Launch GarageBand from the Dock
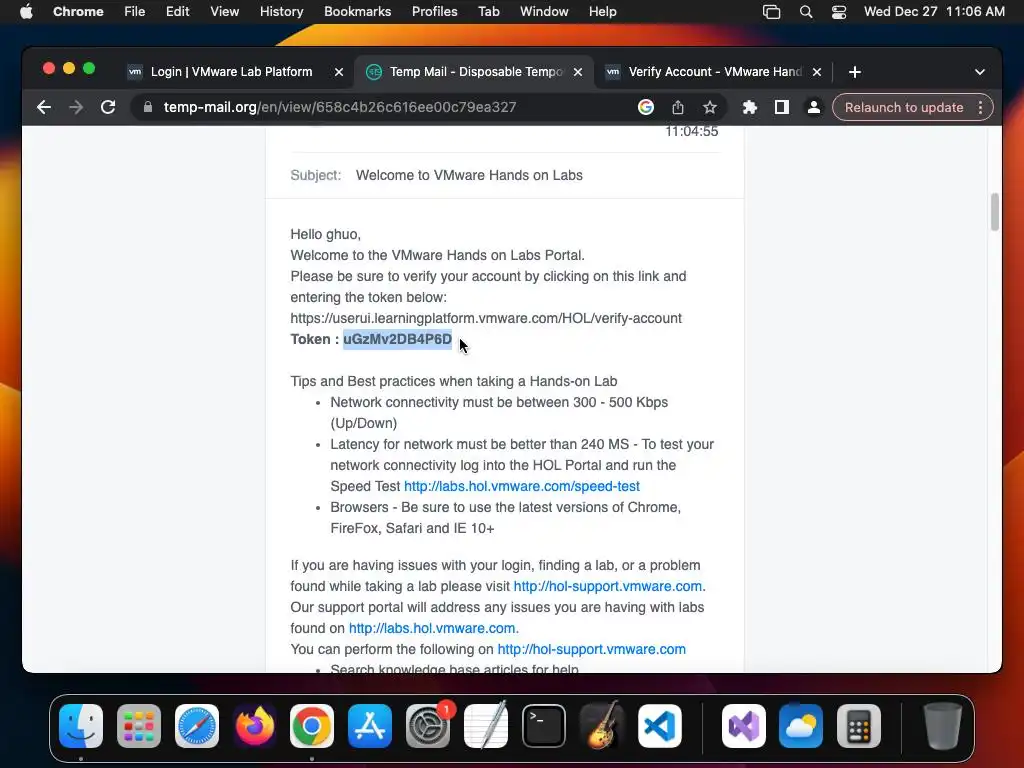The width and height of the screenshot is (1024, 768). [601, 726]
